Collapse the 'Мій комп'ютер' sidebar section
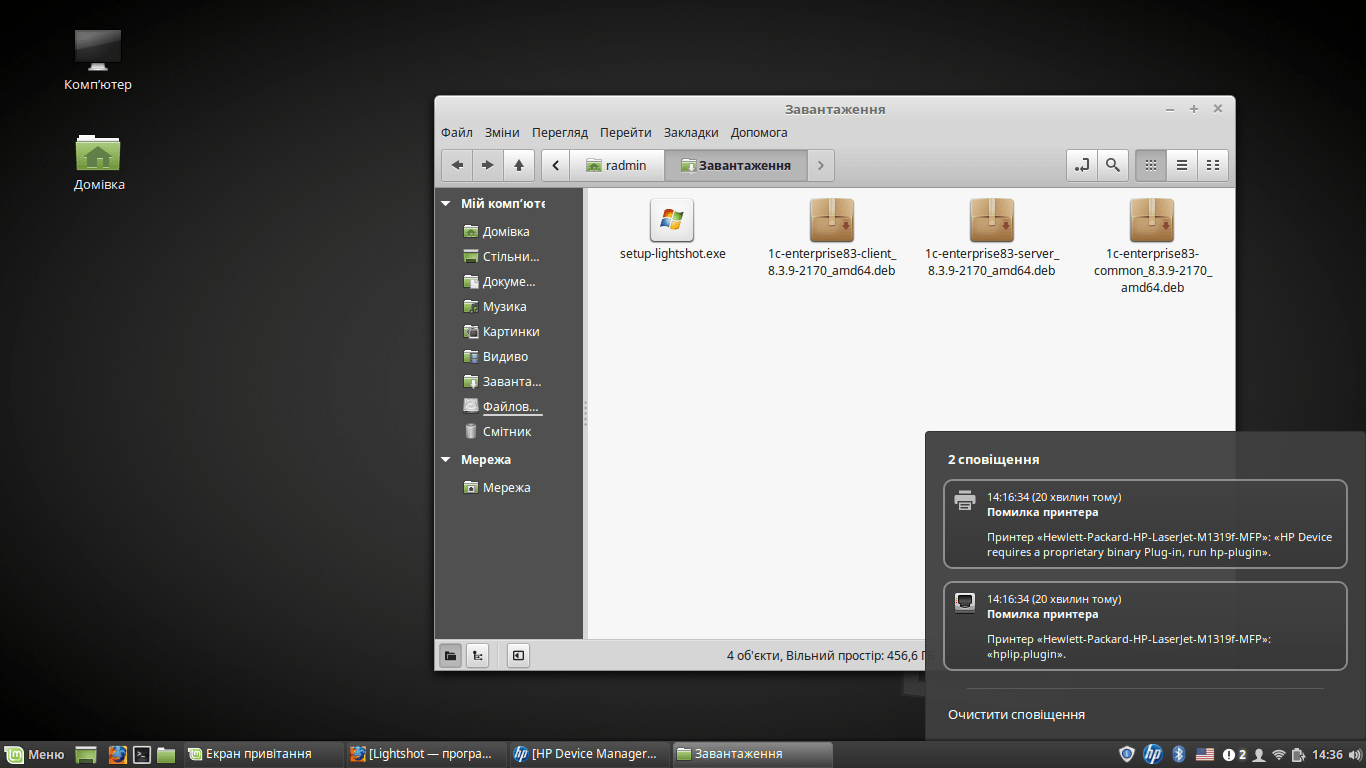1366x768 pixels. (447, 204)
